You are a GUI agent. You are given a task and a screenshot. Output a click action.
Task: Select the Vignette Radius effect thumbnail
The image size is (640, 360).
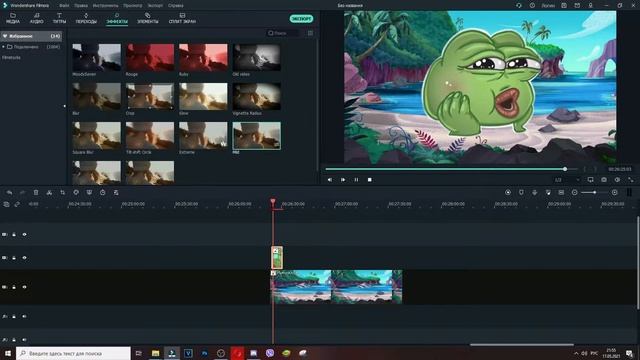click(x=257, y=96)
